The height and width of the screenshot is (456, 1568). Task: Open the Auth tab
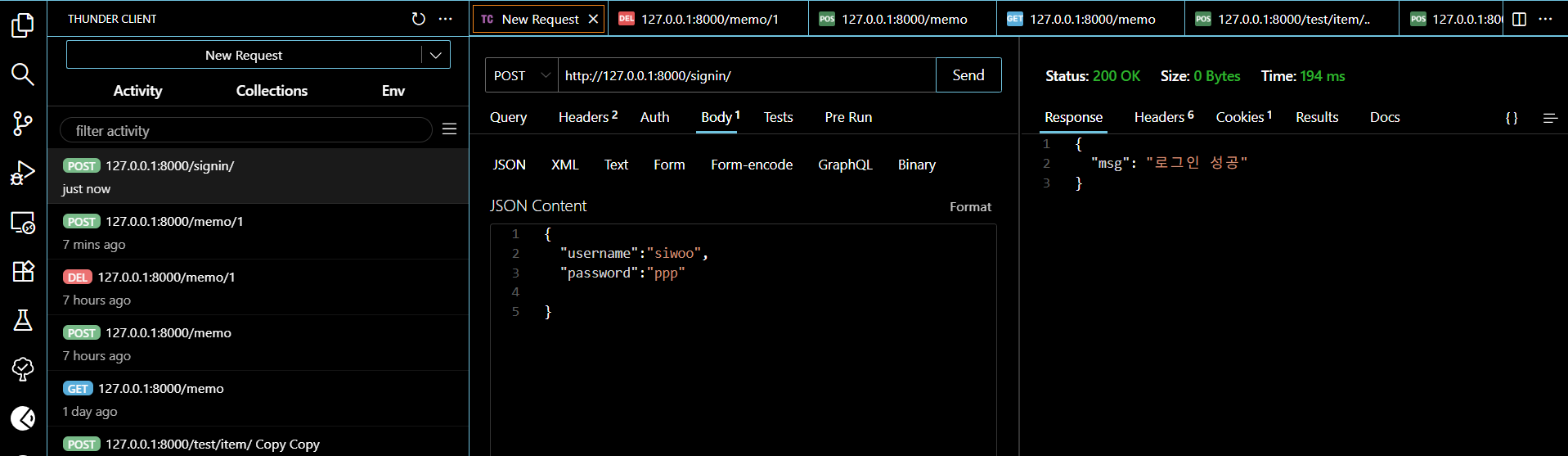[654, 117]
